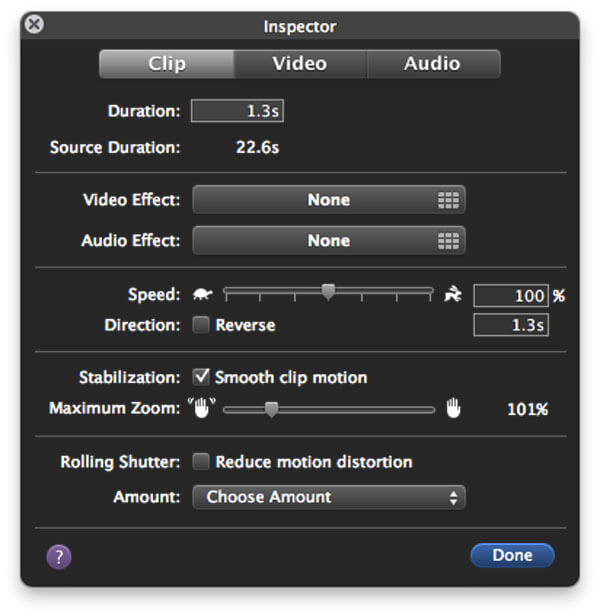Click the Speed slider handle
Image resolution: width=600 pixels, height=616 pixels.
pos(328,292)
